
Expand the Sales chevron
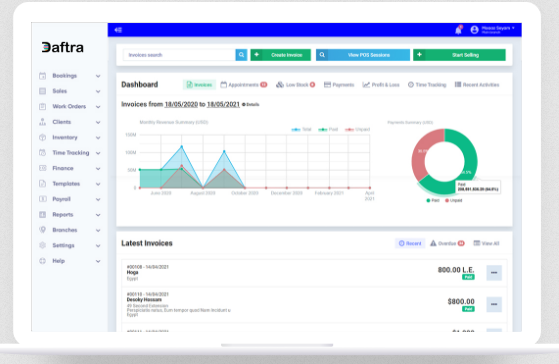pos(98,91)
